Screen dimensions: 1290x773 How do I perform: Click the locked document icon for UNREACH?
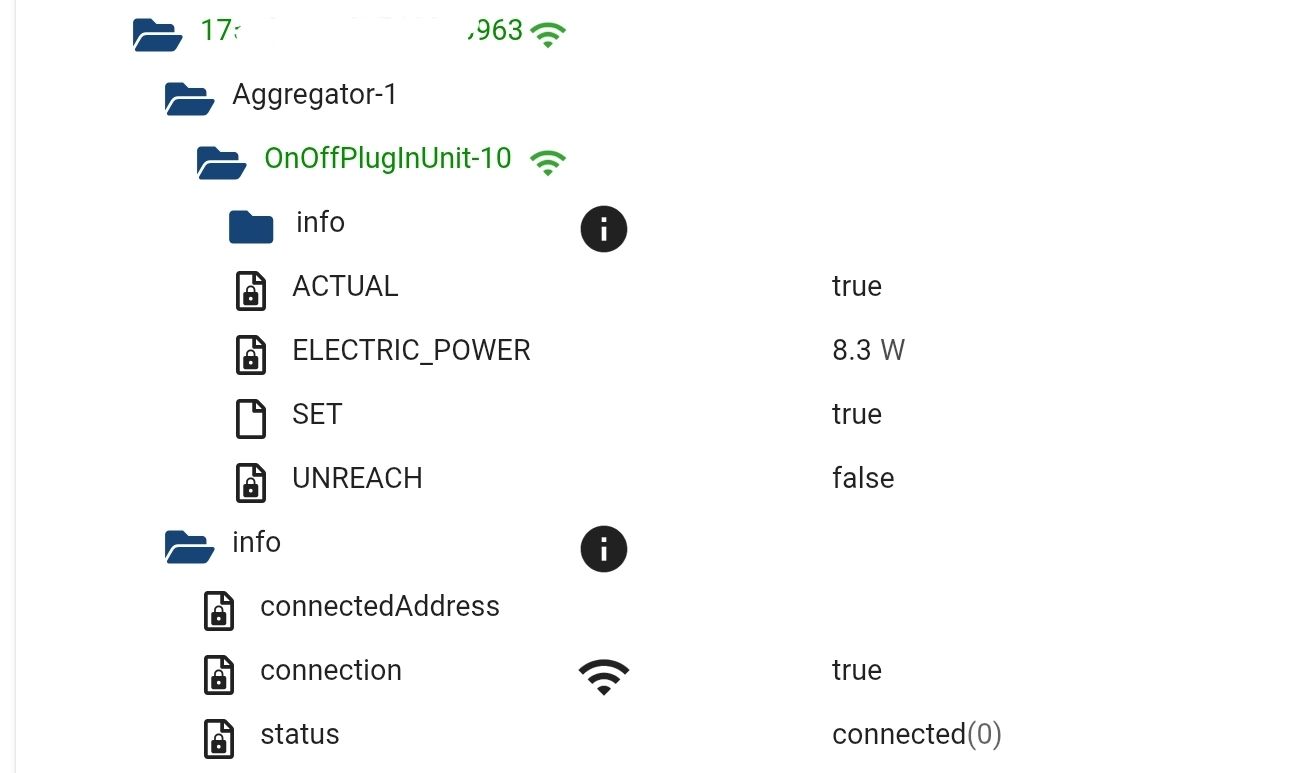(250, 482)
